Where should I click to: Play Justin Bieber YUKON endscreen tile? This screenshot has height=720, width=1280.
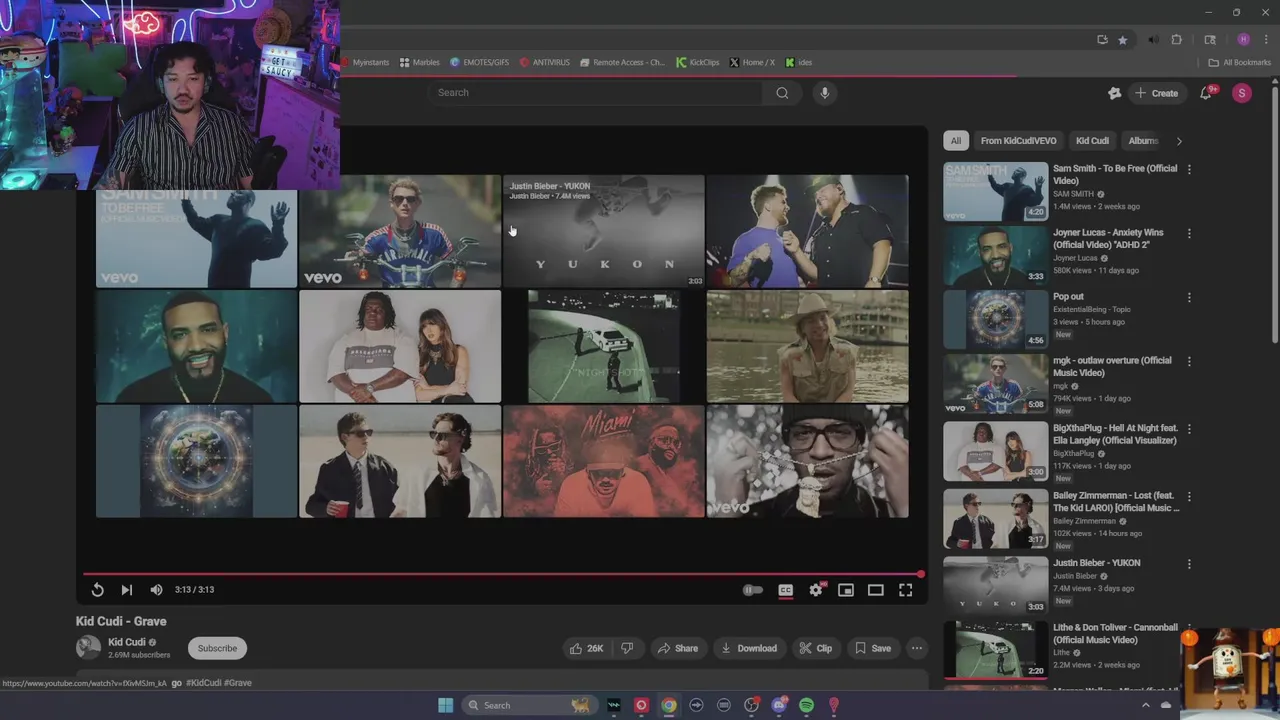[x=604, y=231]
